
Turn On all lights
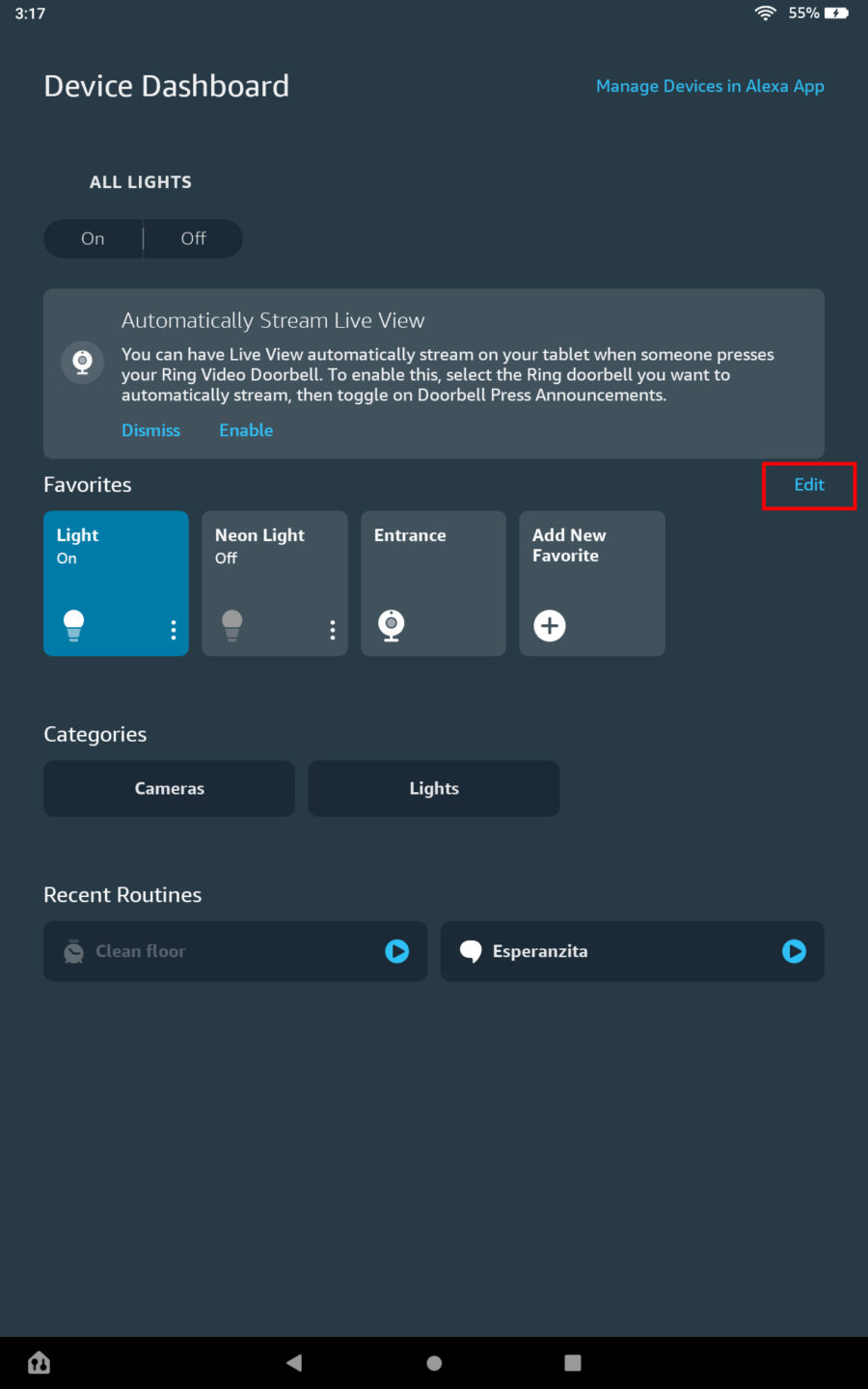coord(93,238)
